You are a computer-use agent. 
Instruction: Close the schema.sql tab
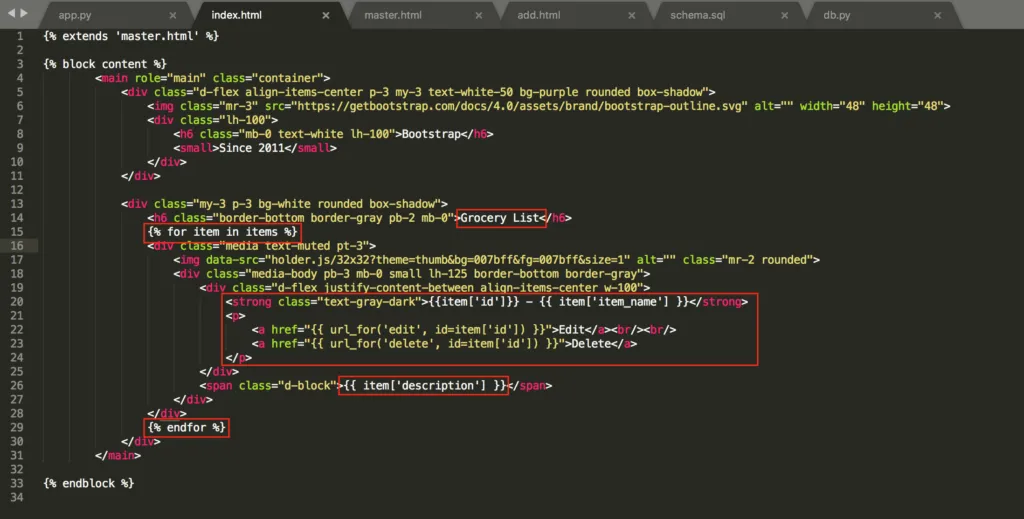[x=784, y=15]
